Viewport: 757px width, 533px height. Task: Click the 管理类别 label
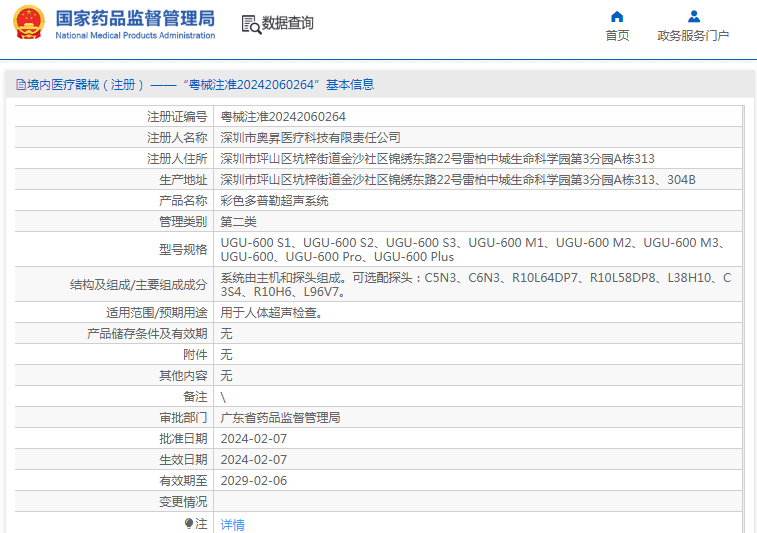[x=183, y=222]
